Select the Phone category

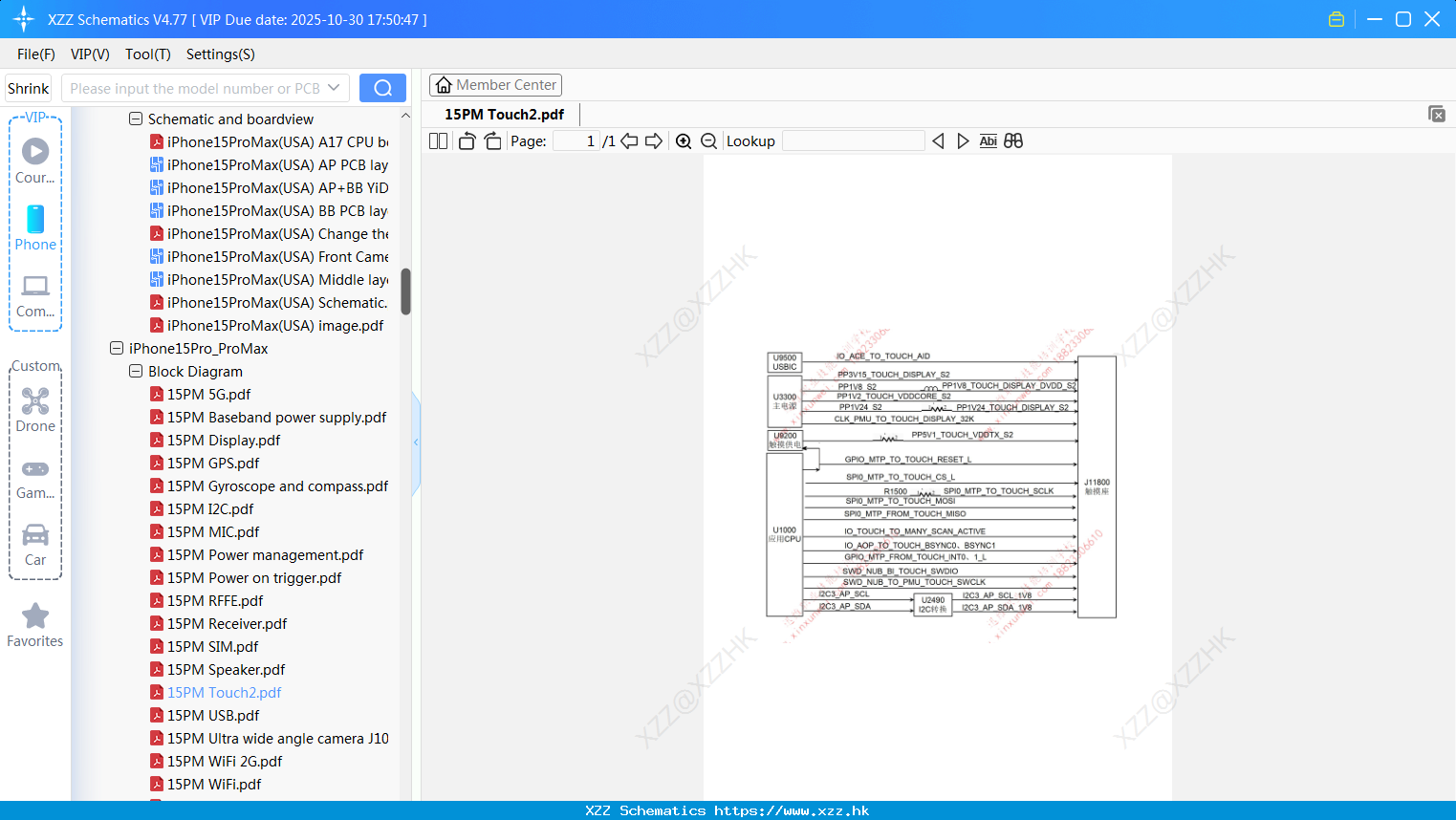click(x=35, y=228)
